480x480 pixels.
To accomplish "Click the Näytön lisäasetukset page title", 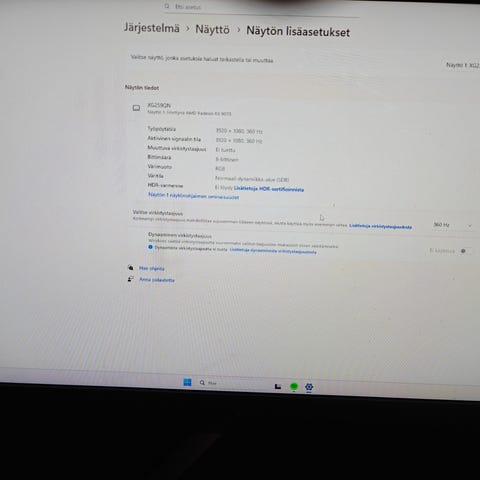I will pyautogui.click(x=298, y=31).
